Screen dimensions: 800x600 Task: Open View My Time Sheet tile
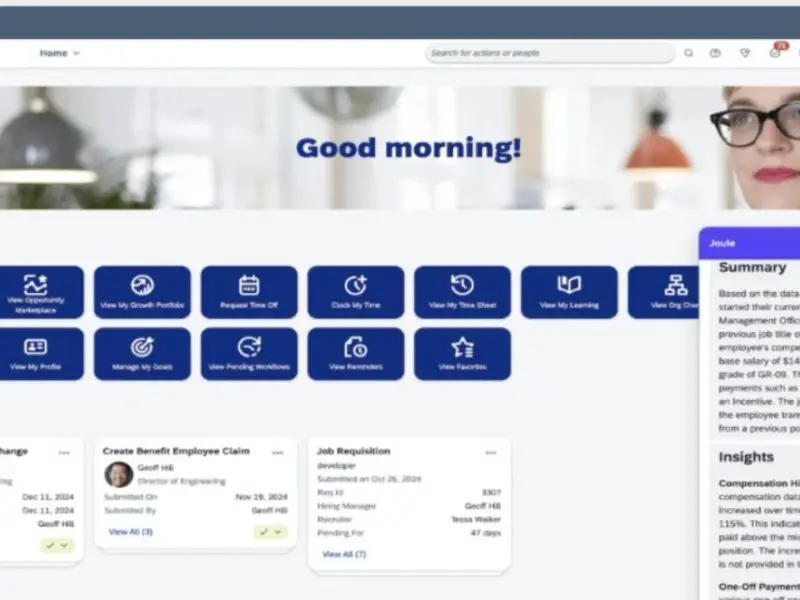462,292
